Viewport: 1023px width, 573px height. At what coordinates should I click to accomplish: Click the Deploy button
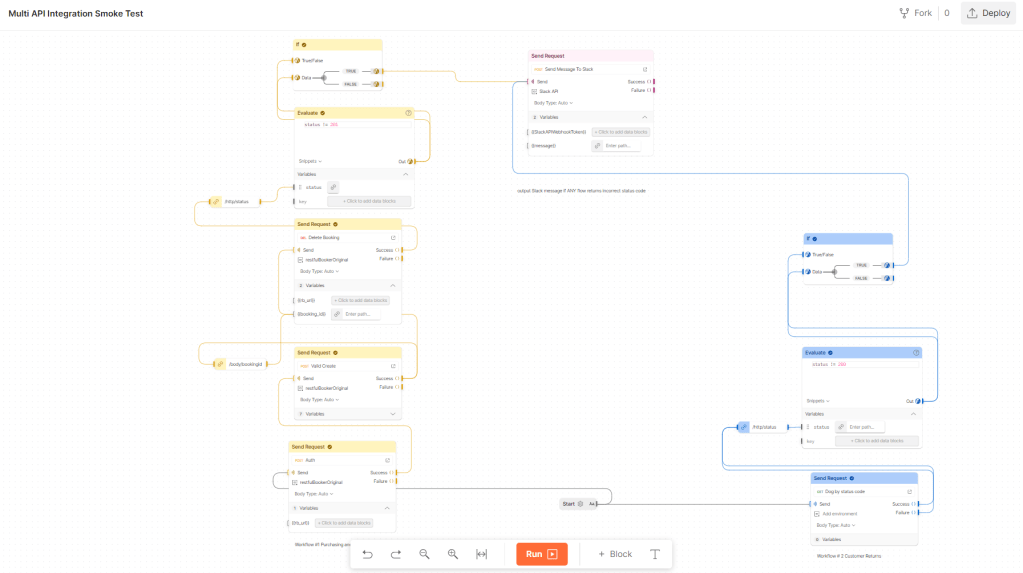[988, 13]
